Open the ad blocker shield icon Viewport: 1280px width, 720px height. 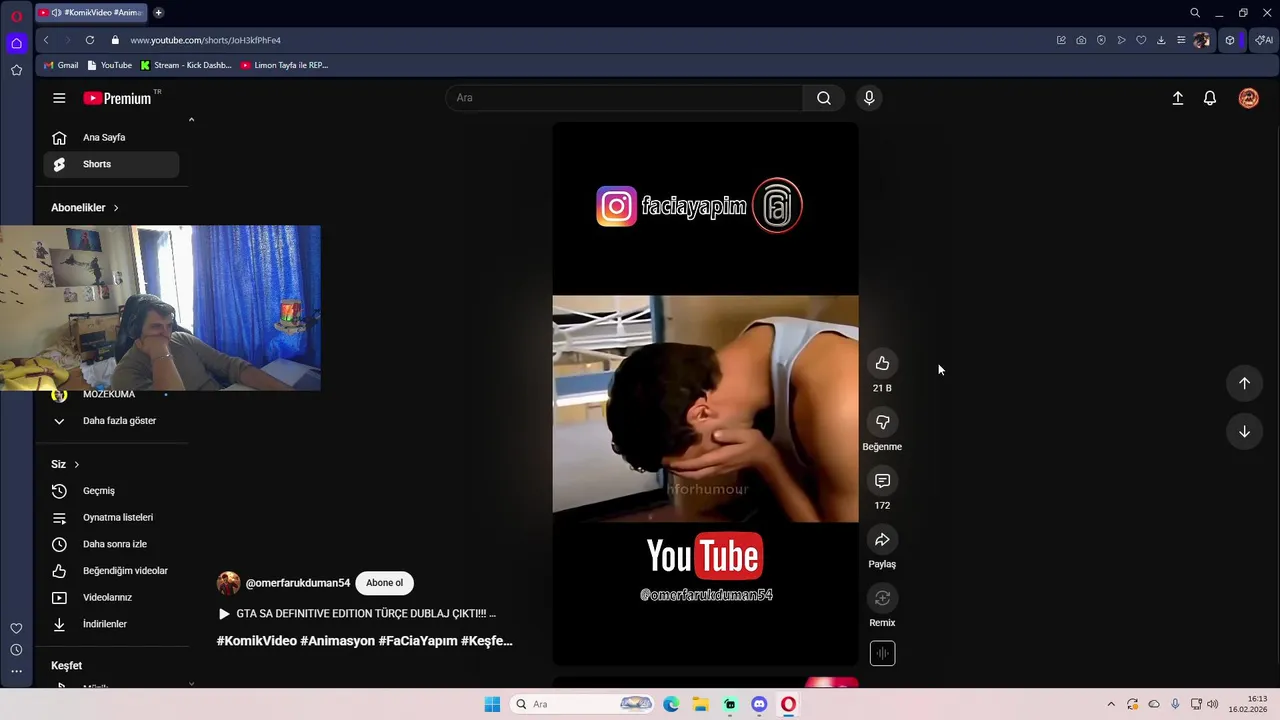(1101, 40)
